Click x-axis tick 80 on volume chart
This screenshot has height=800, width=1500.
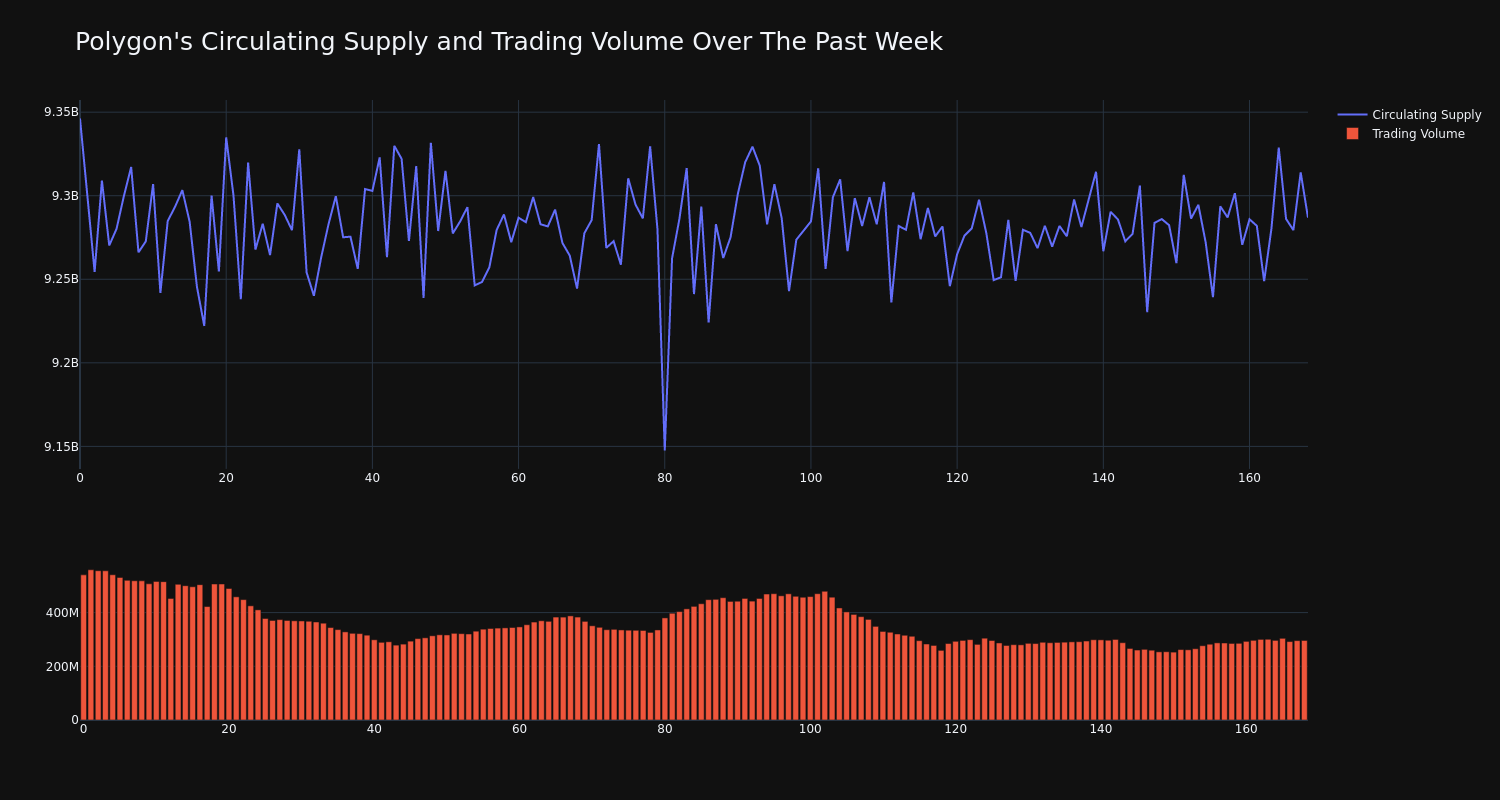tap(665, 729)
